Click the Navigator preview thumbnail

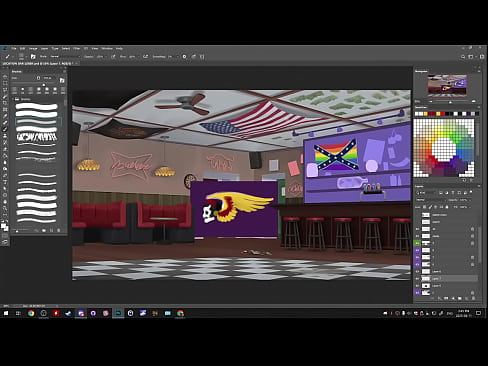pyautogui.click(x=447, y=85)
